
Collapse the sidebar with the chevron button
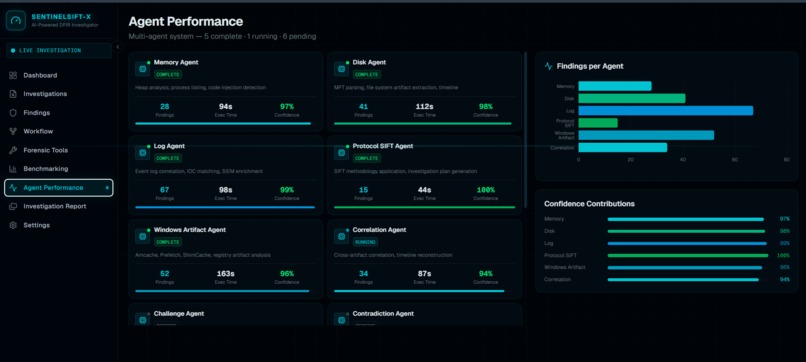click(x=117, y=47)
